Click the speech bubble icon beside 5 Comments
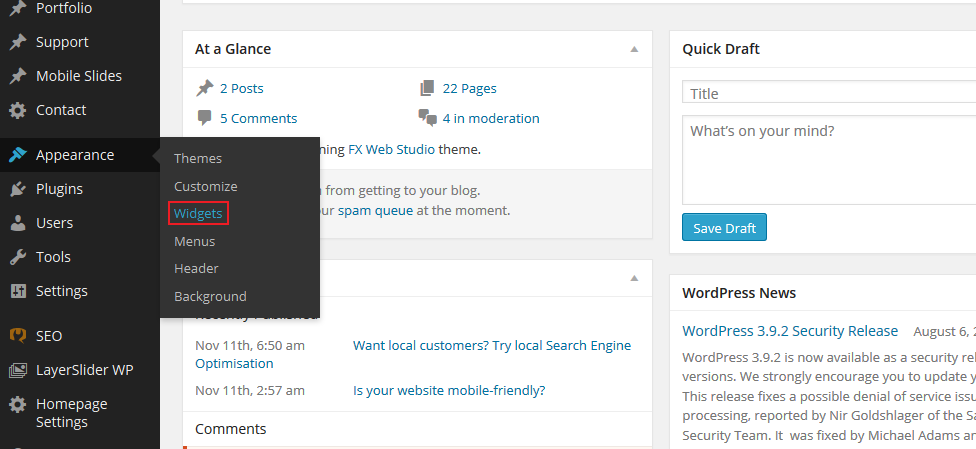The width and height of the screenshot is (976, 449). click(x=204, y=118)
